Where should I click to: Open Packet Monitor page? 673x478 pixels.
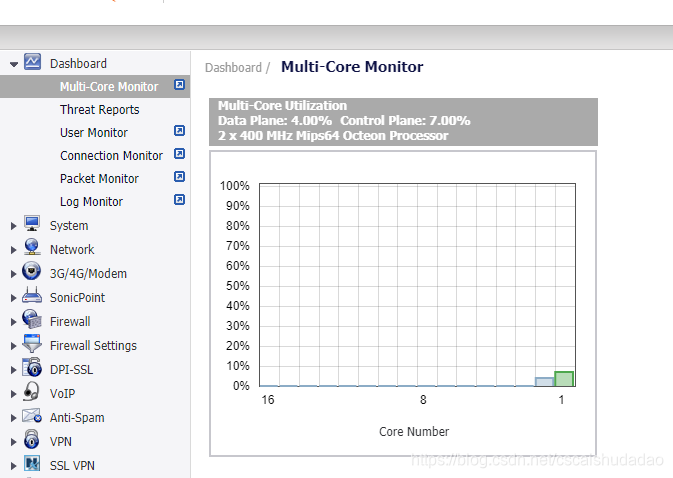click(x=99, y=179)
